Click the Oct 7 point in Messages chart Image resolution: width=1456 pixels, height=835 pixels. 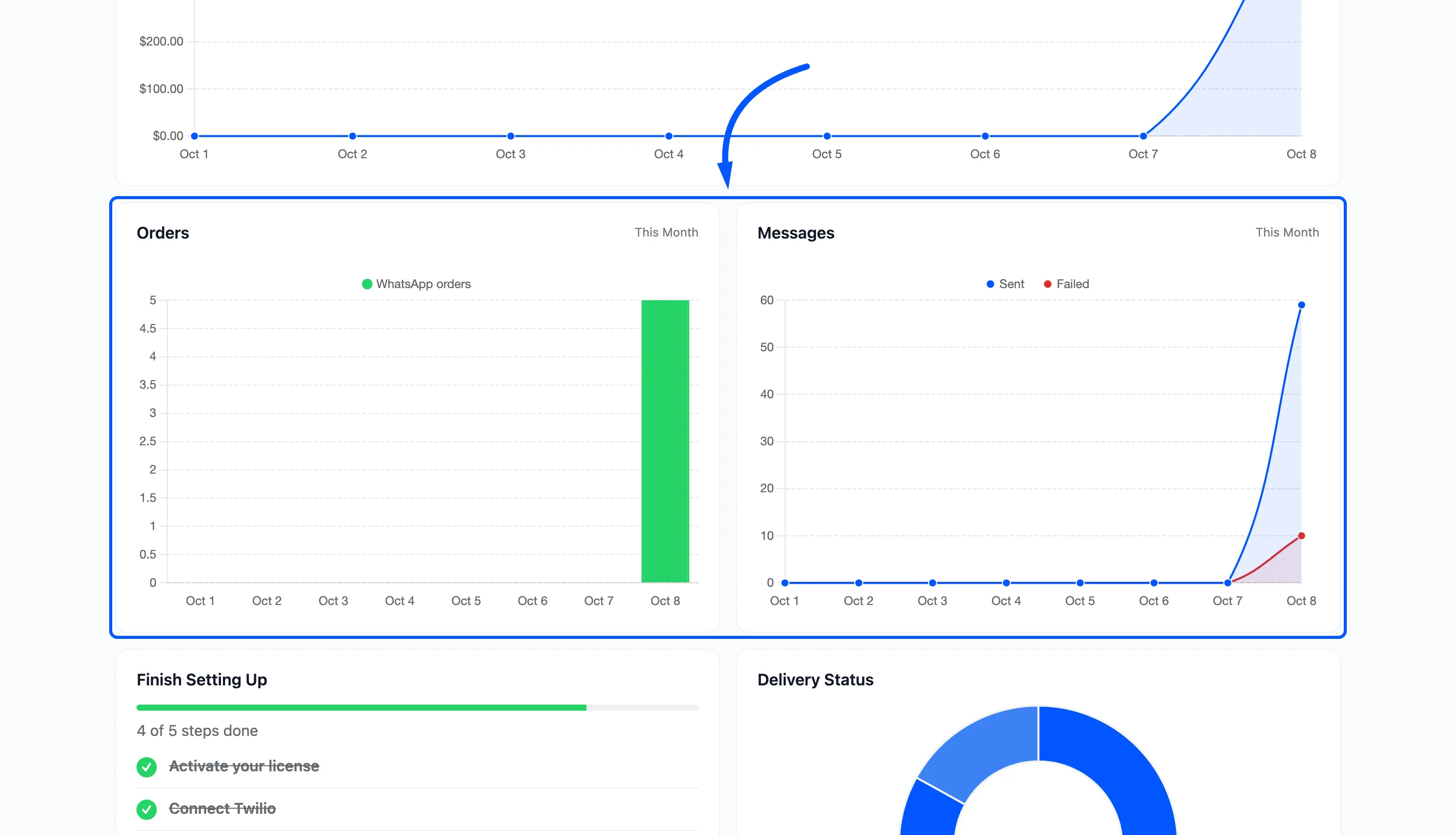[x=1228, y=583]
